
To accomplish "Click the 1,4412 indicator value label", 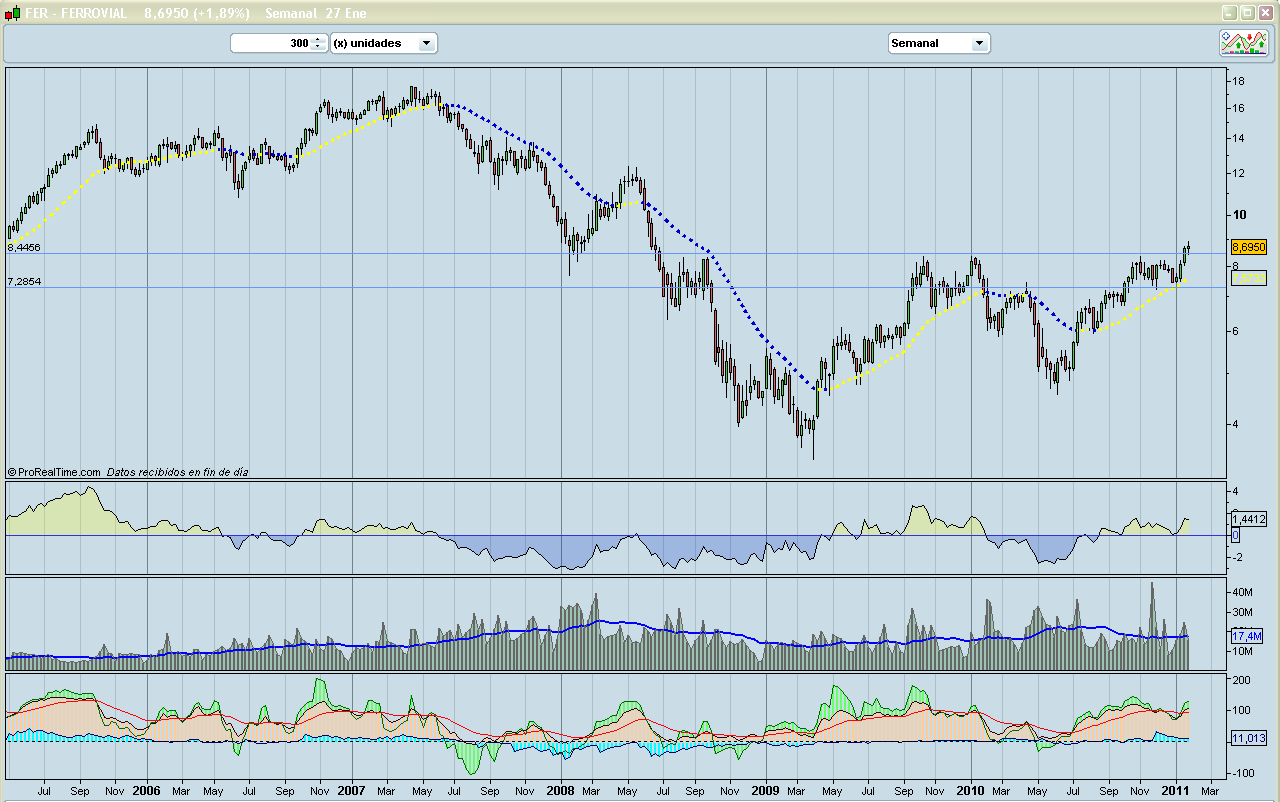I will pyautogui.click(x=1249, y=519).
